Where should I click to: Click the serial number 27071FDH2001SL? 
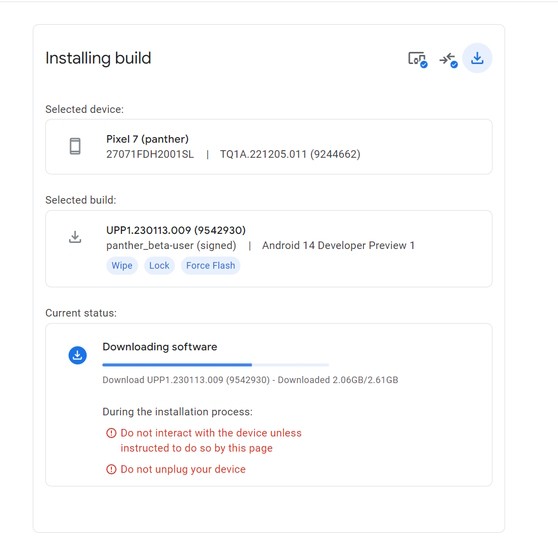click(150, 154)
